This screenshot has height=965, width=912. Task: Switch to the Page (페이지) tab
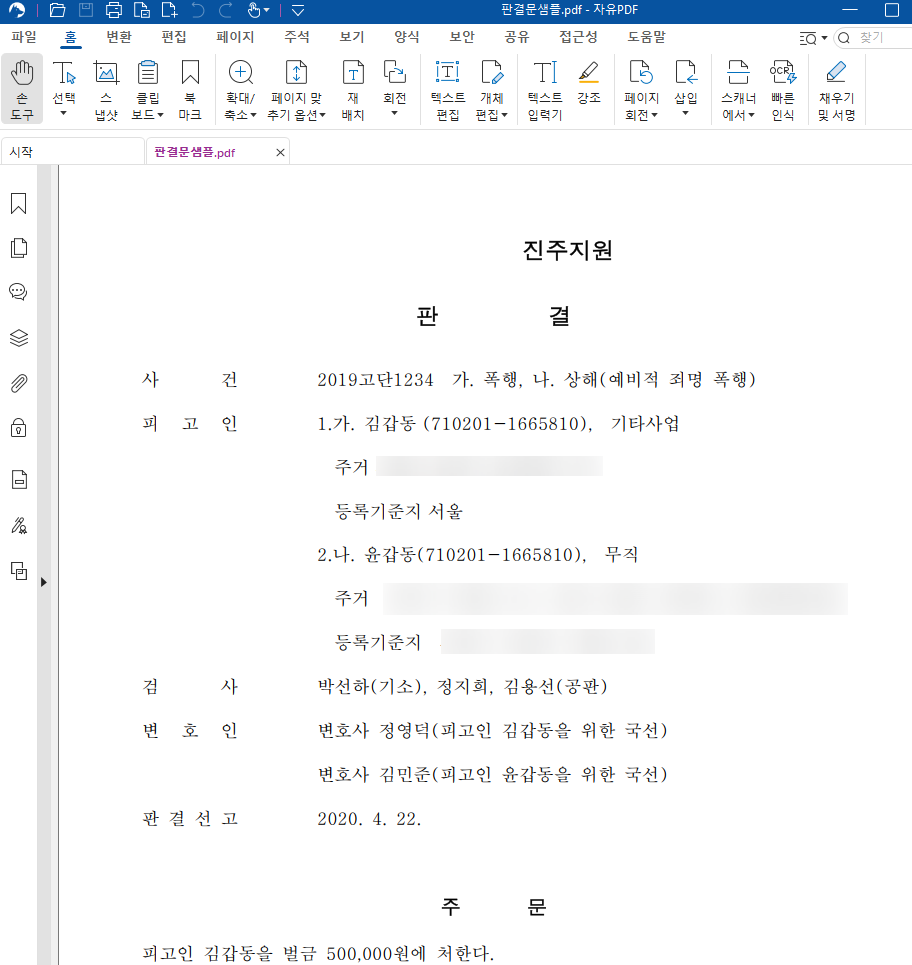(x=235, y=37)
